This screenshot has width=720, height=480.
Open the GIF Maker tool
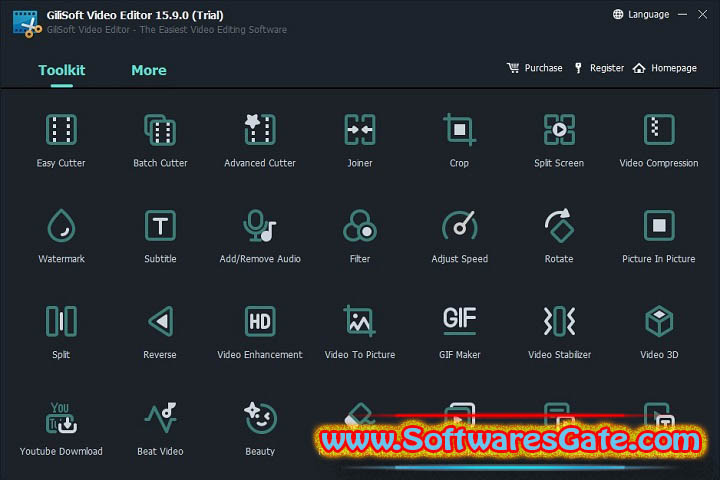pos(459,333)
